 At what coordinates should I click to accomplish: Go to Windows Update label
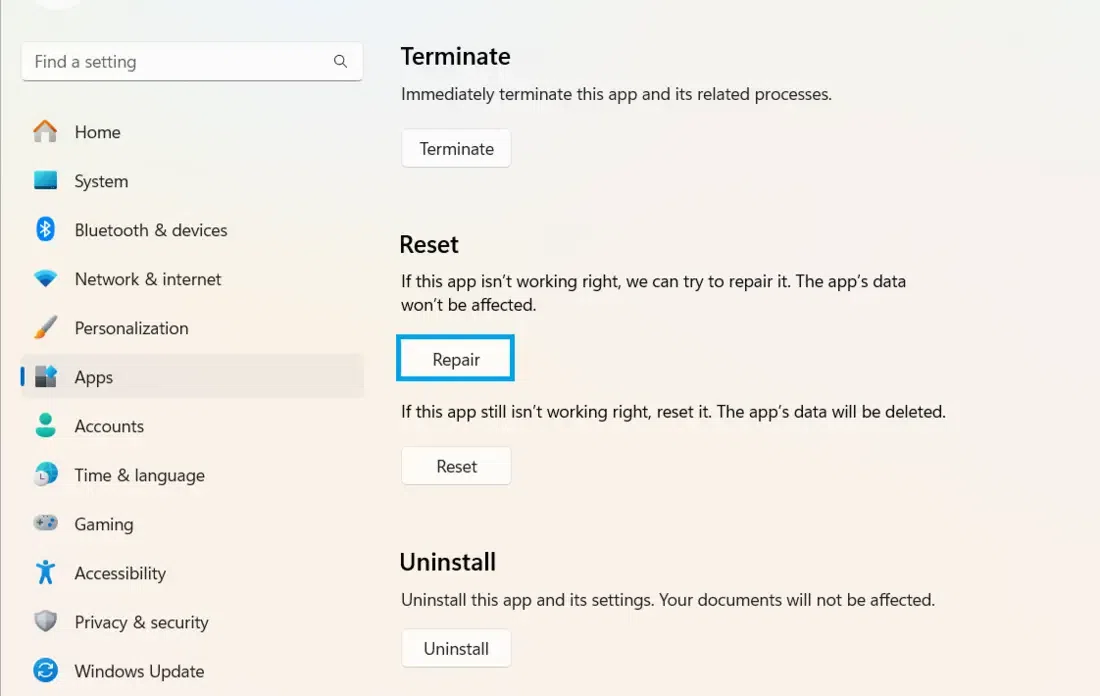pyautogui.click(x=139, y=671)
